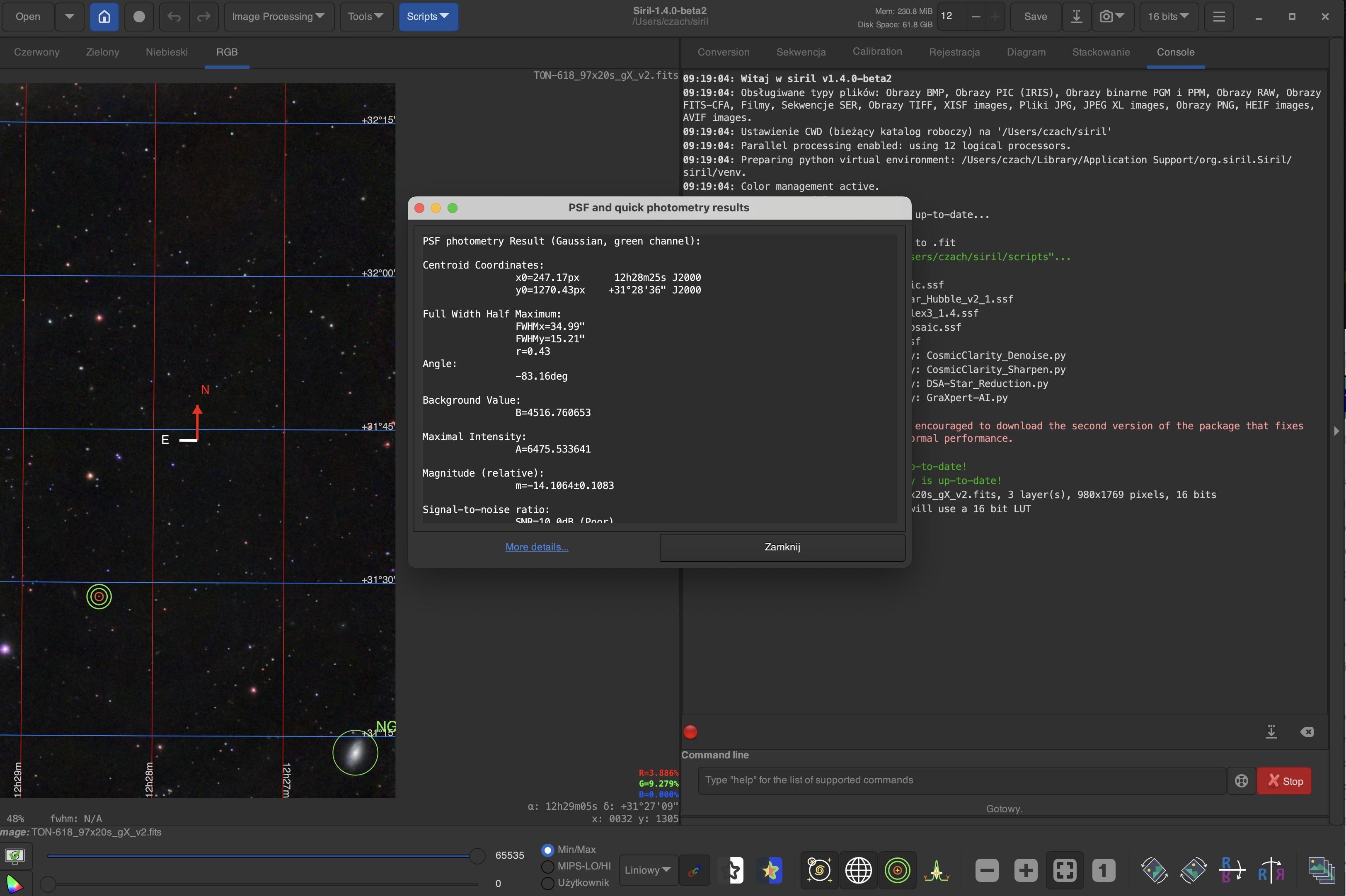Click the livestack circle icon
Screen dimensions: 1346x896
point(139,17)
